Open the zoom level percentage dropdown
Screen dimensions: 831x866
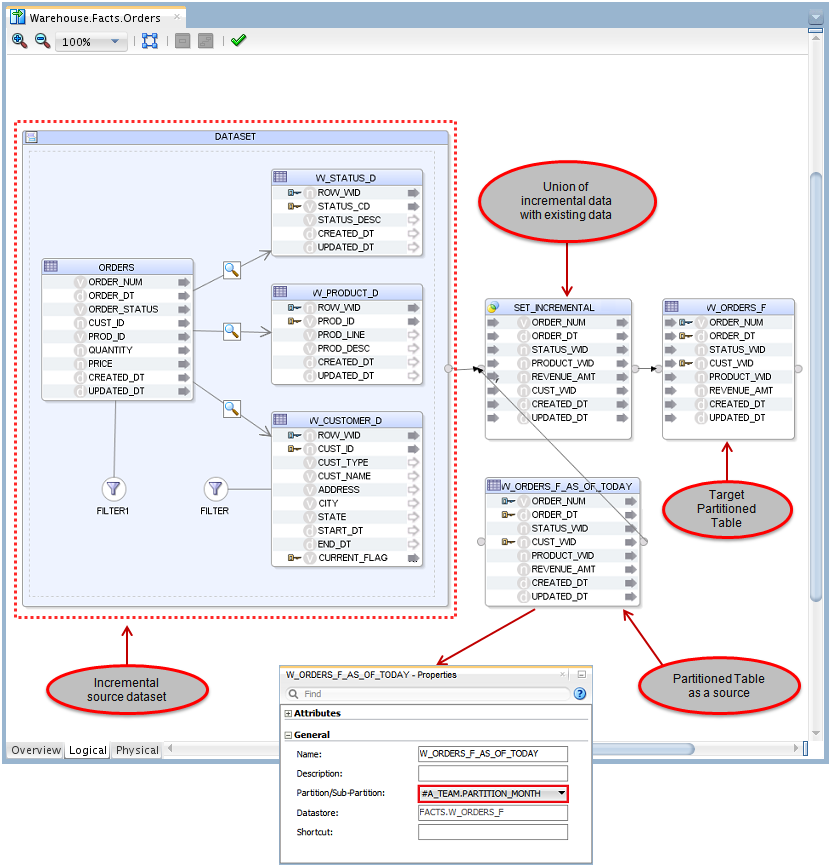113,41
